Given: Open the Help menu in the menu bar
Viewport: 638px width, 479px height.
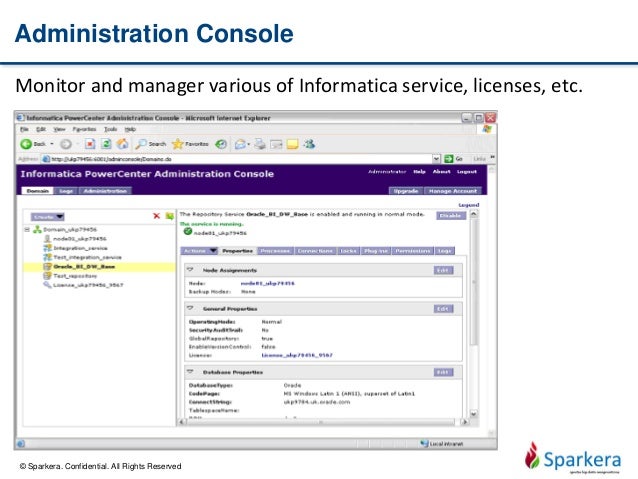Looking at the screenshot, I should coord(130,129).
